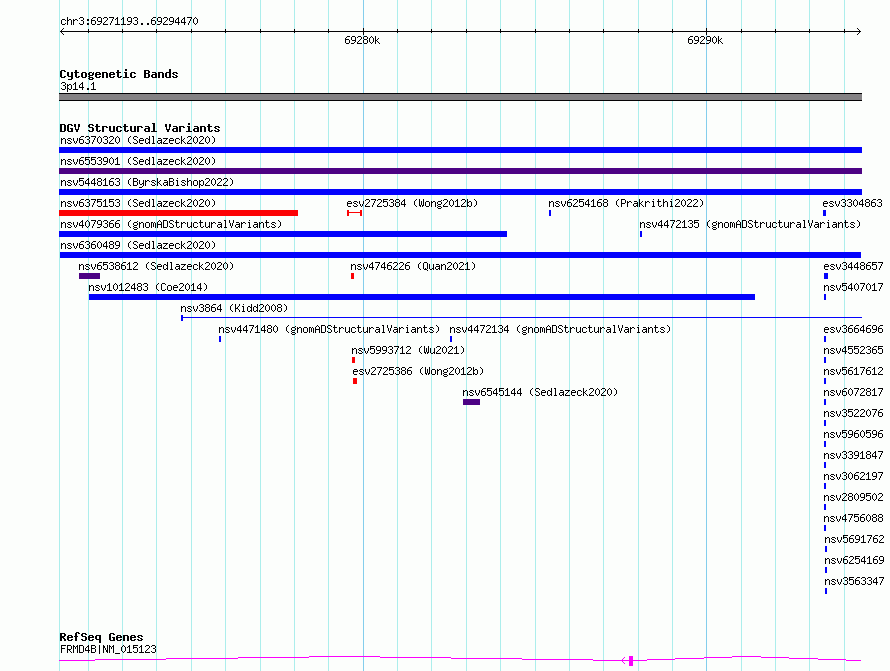Click the nsv4079366 (gnomADStructuralVariants) label
This screenshot has height=671, width=890.
(171, 224)
